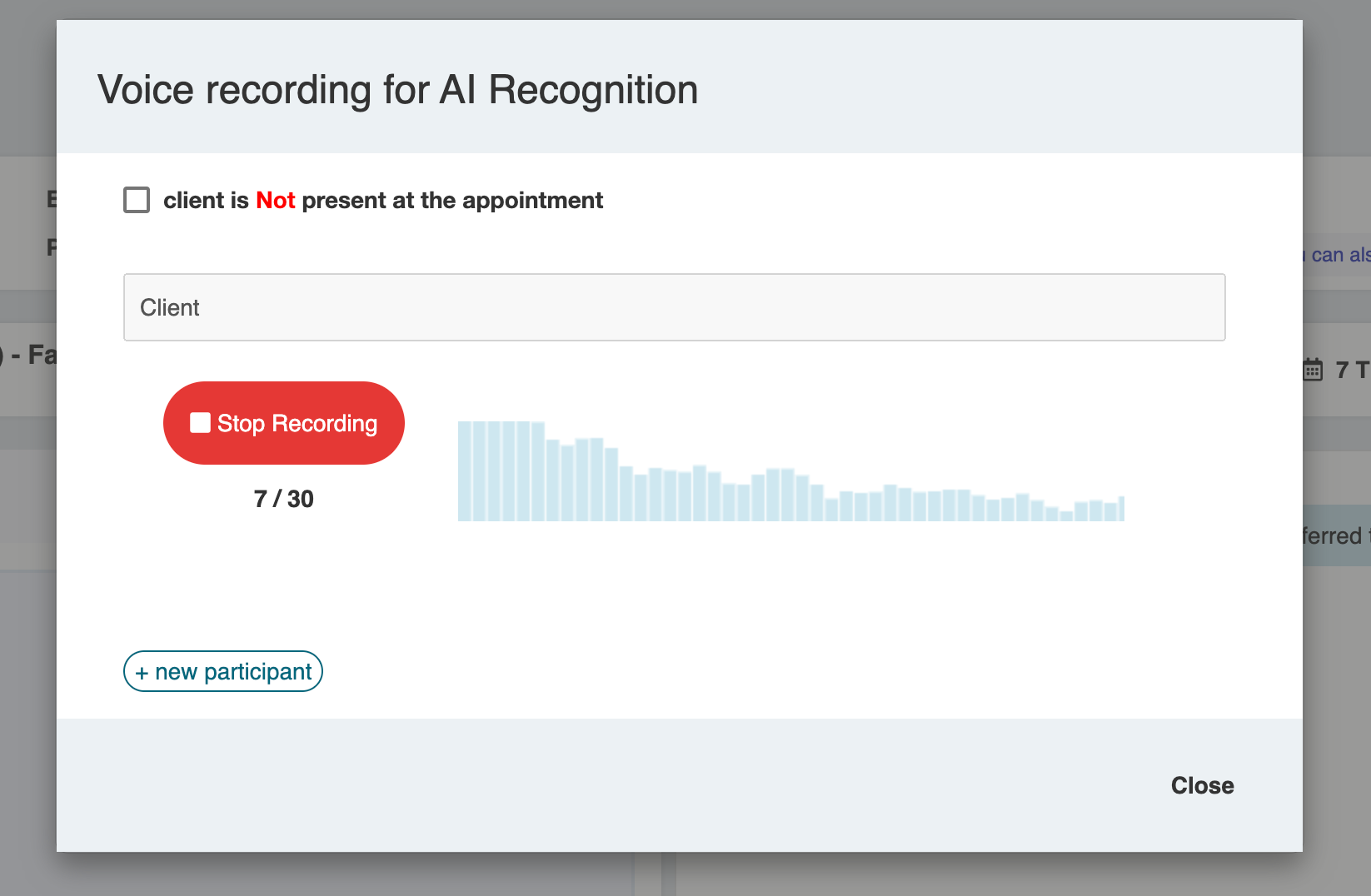Click the tallest bars of the audio waveform
The image size is (1371, 896).
tap(501, 471)
